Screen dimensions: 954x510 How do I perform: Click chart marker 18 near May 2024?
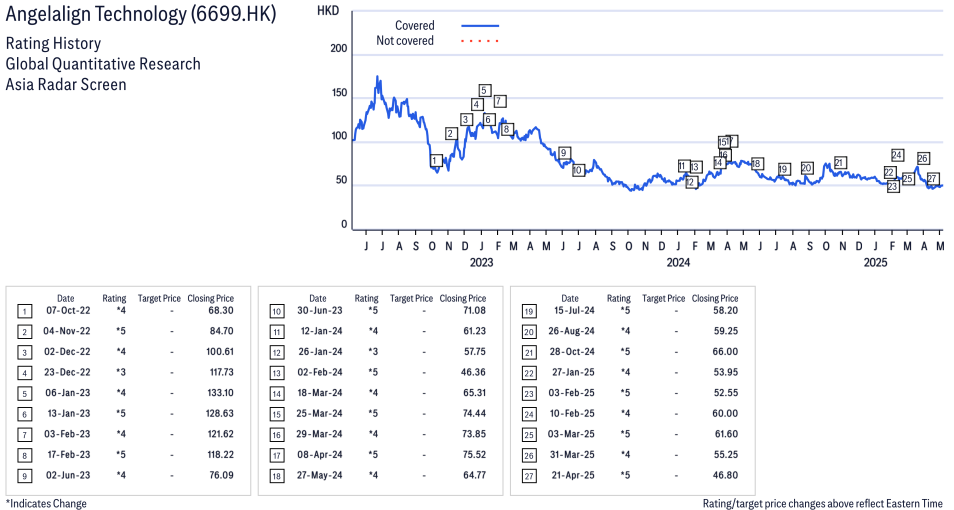pos(757,164)
